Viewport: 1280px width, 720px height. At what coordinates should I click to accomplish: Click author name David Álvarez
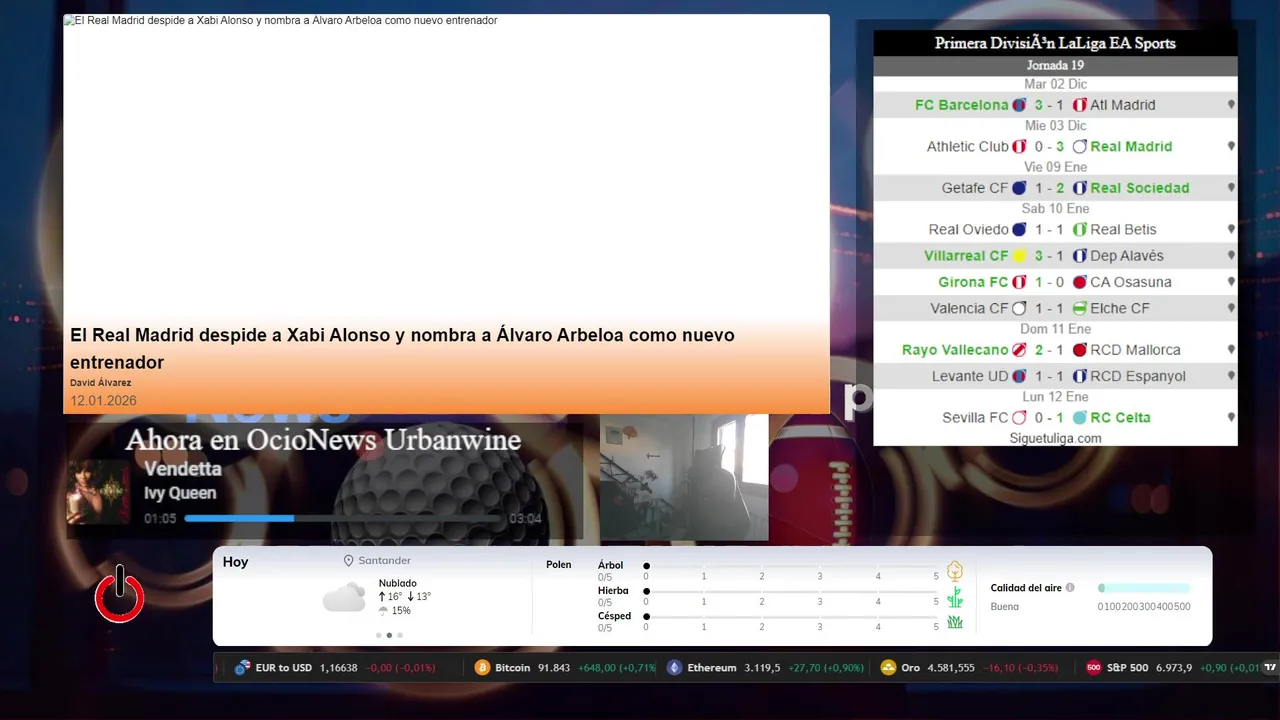100,383
